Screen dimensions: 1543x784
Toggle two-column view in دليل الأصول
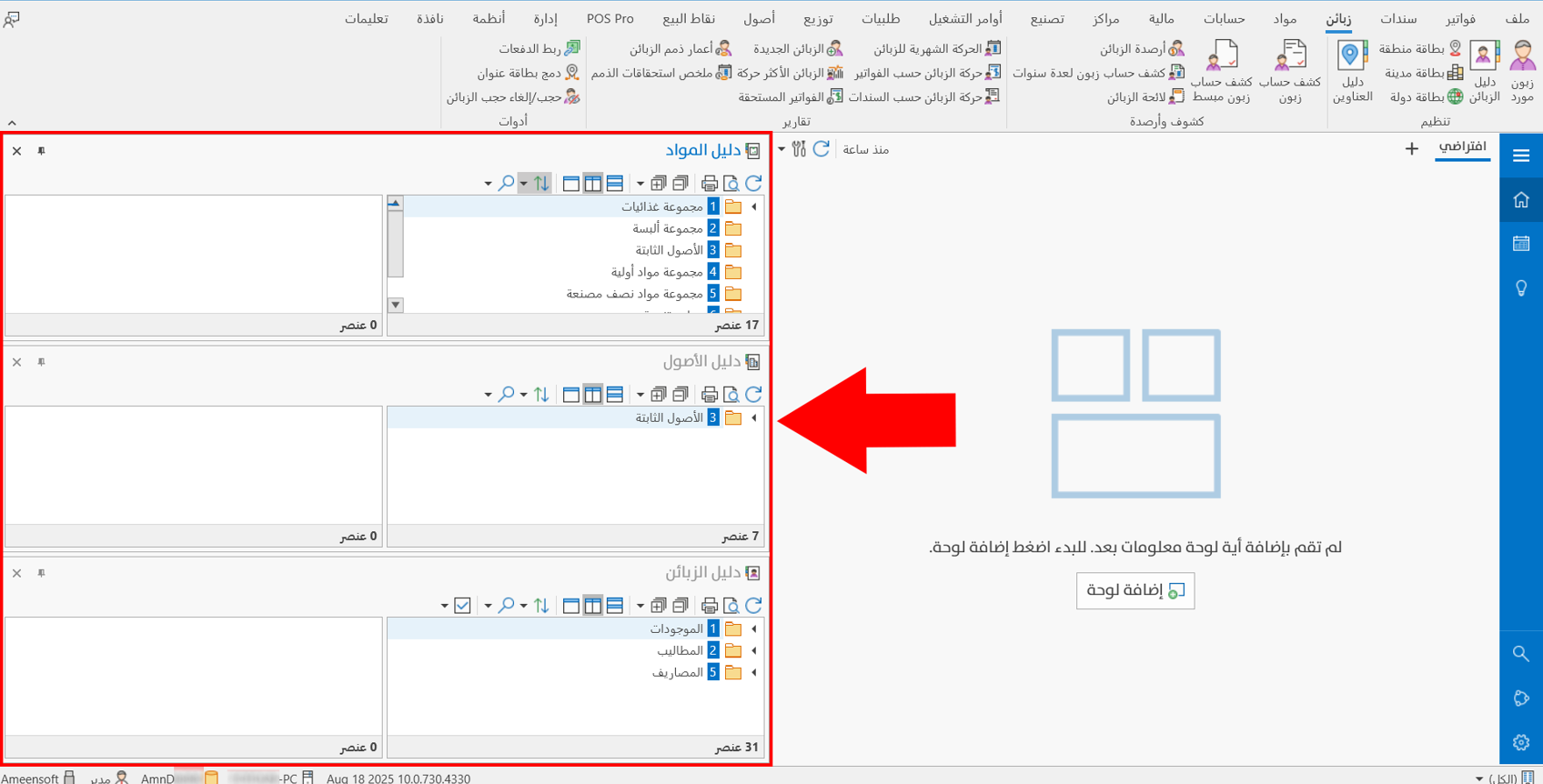coord(593,395)
